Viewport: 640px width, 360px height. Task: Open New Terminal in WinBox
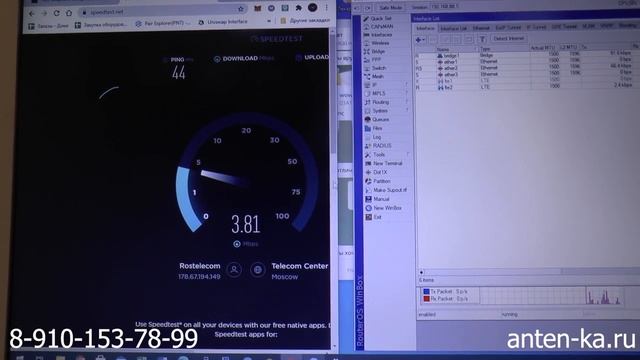click(383, 163)
